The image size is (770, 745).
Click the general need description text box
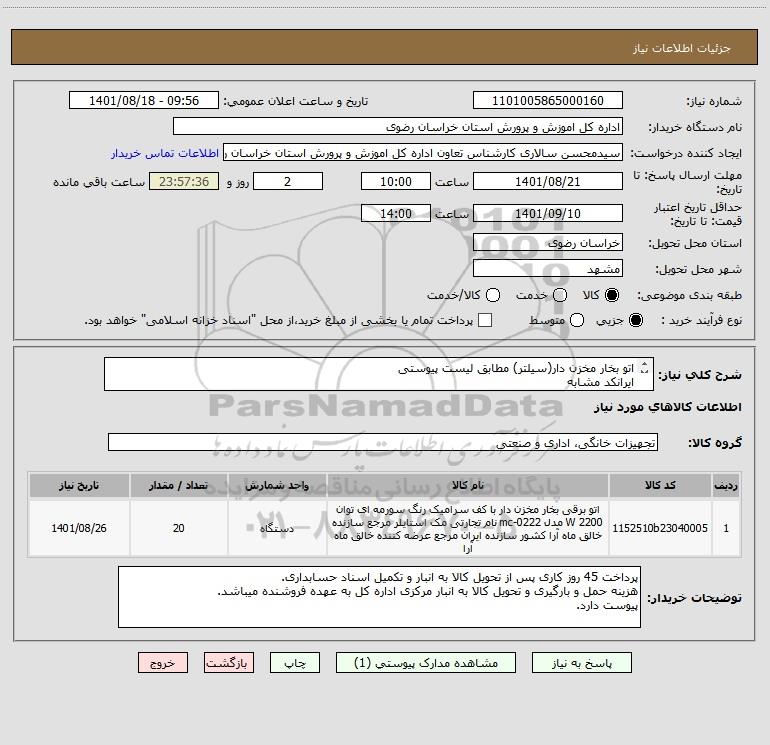[379, 374]
